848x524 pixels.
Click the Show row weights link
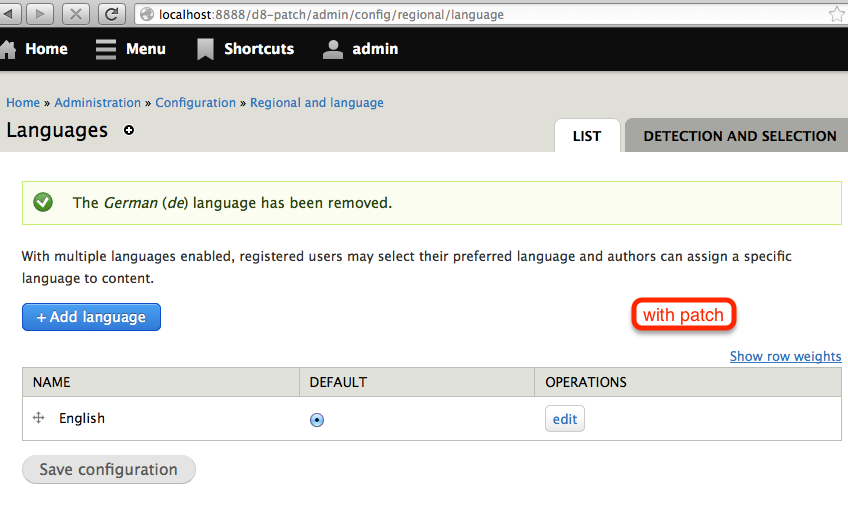click(x=785, y=356)
